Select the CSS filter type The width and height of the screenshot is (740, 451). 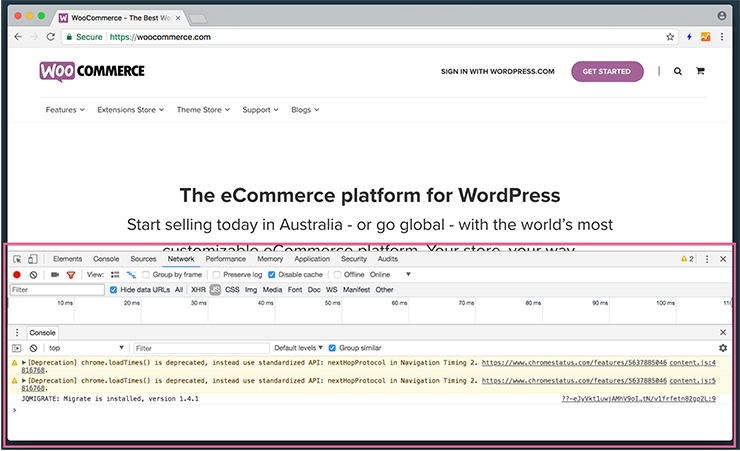232,290
